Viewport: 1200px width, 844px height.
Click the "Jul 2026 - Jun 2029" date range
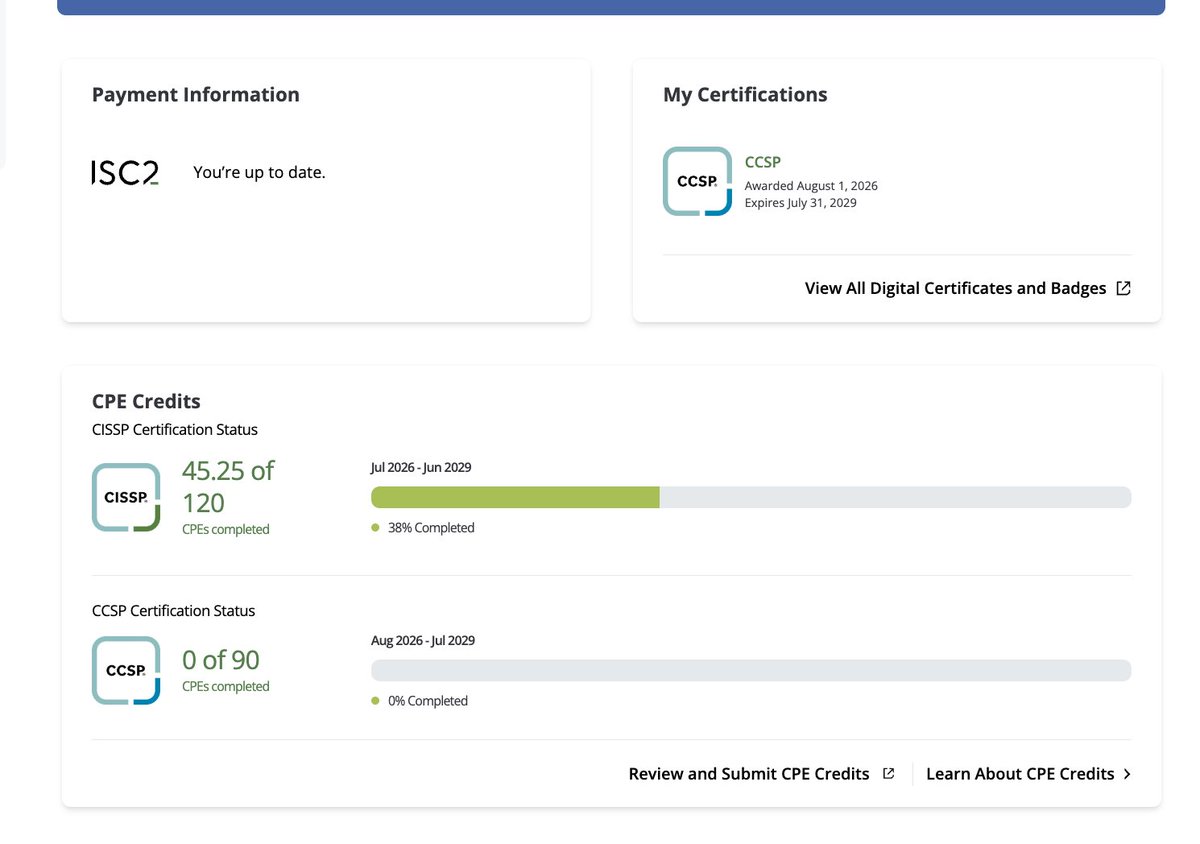[x=421, y=467]
